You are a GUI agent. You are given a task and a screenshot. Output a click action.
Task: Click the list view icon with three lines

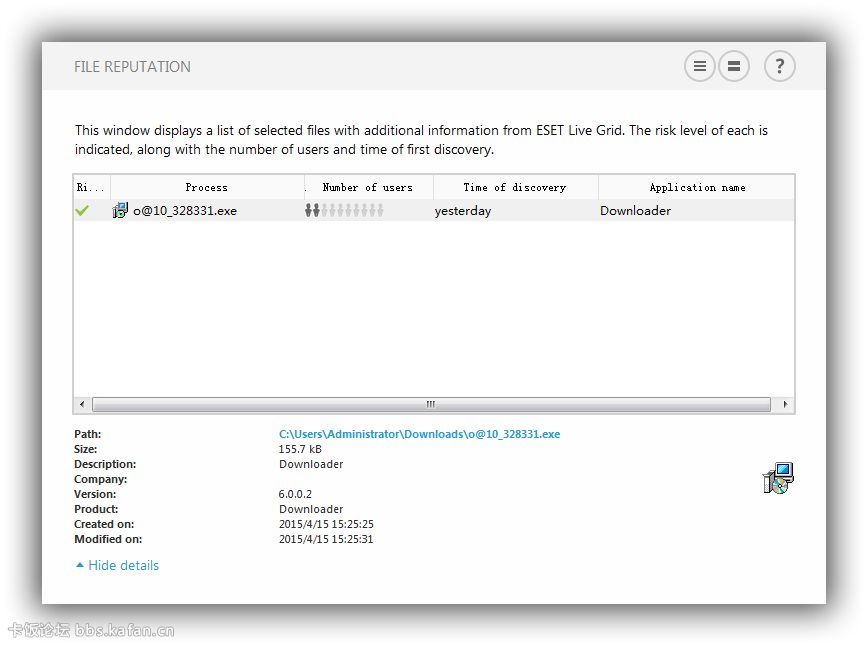(x=700, y=66)
